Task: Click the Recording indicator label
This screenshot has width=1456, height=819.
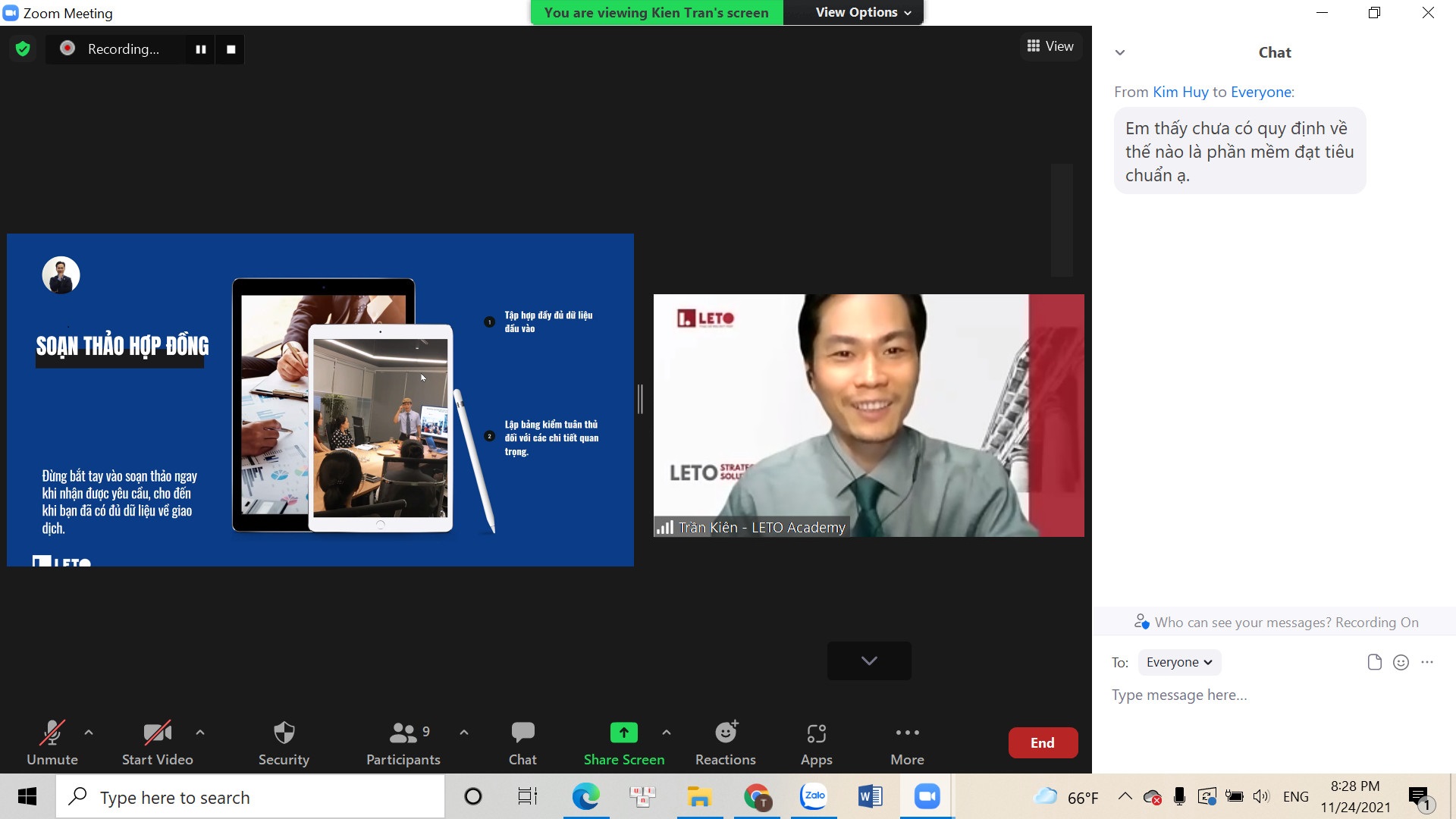Action: [123, 49]
